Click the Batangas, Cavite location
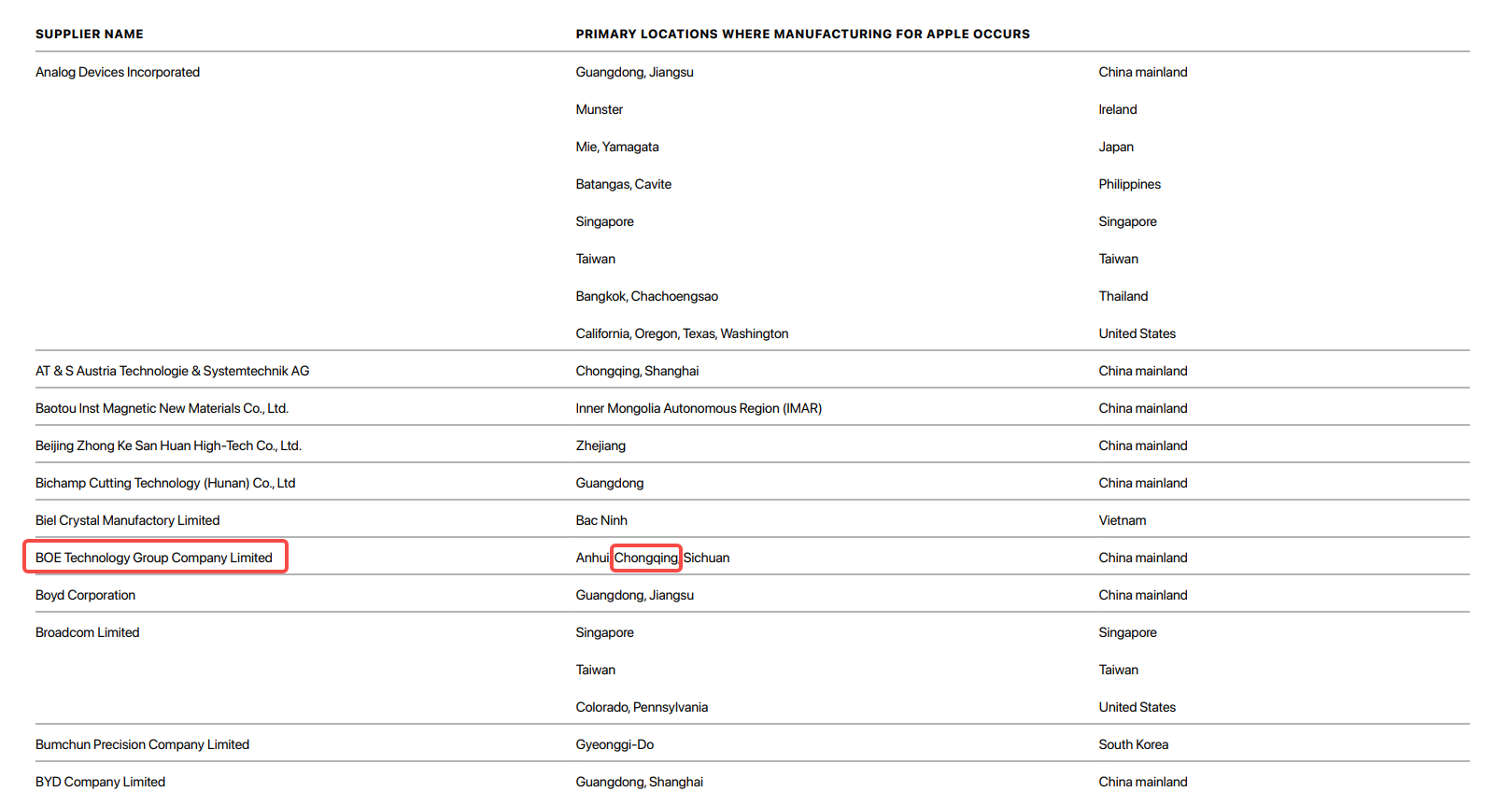Image resolution: width=1512 pixels, height=806 pixels. click(623, 184)
